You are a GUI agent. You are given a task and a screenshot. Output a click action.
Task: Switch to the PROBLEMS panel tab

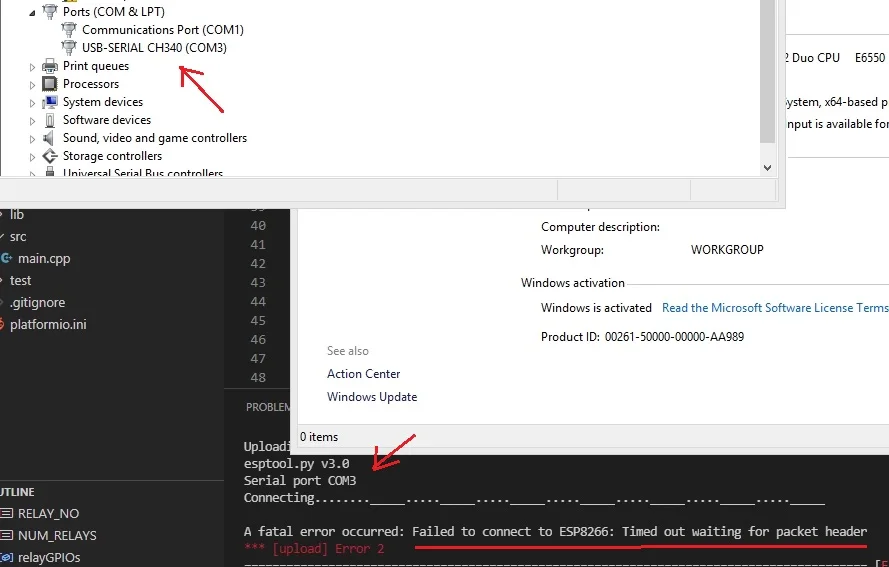tap(268, 407)
